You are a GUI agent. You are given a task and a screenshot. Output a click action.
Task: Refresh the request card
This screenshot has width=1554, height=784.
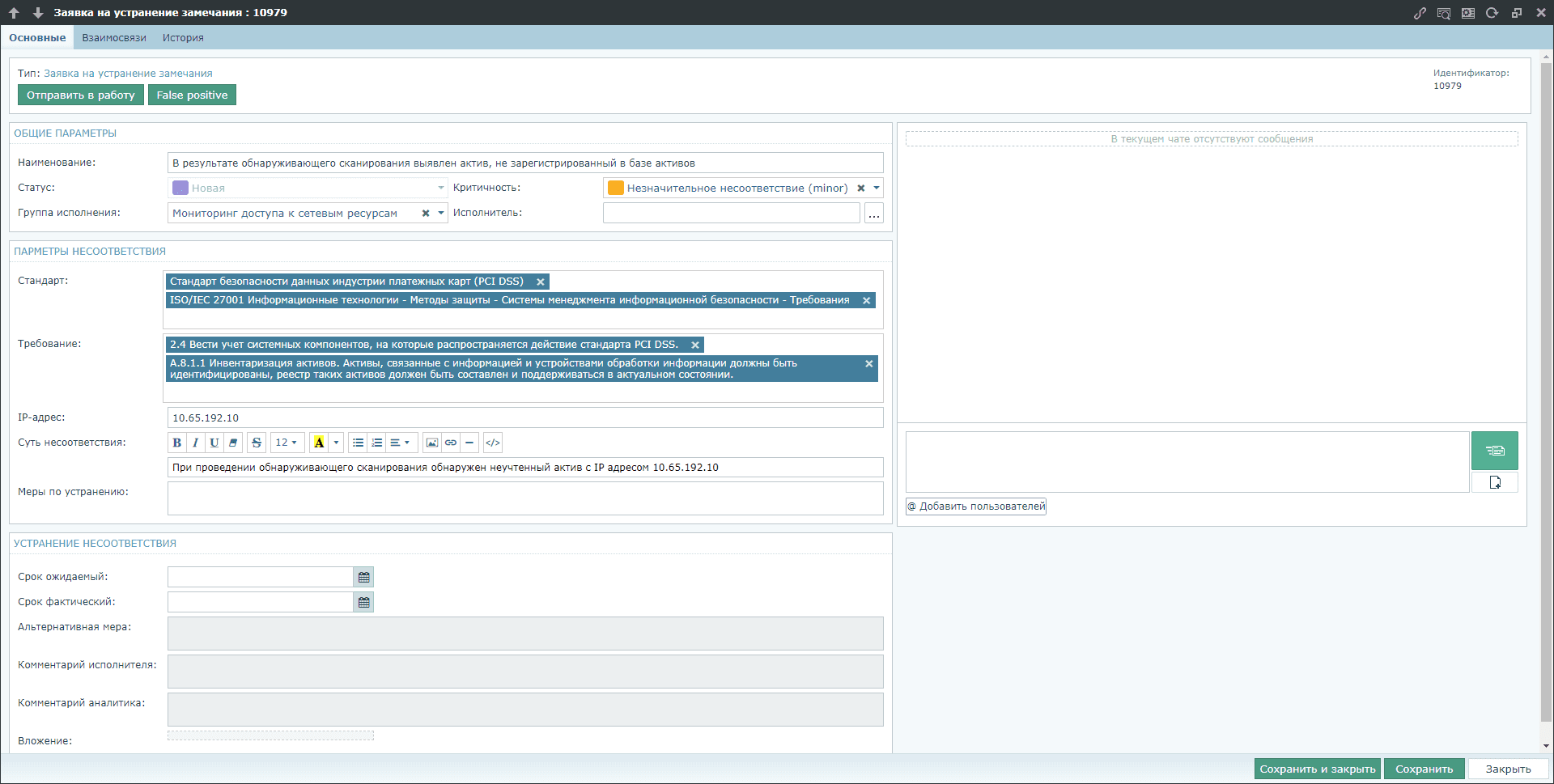point(1492,13)
